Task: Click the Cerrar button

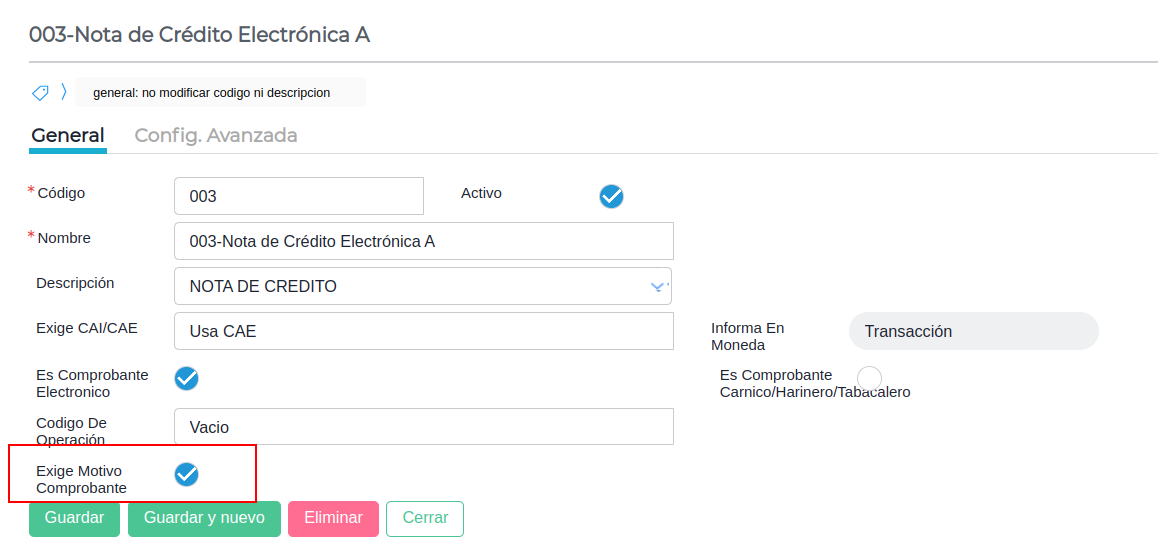Action: click(425, 518)
